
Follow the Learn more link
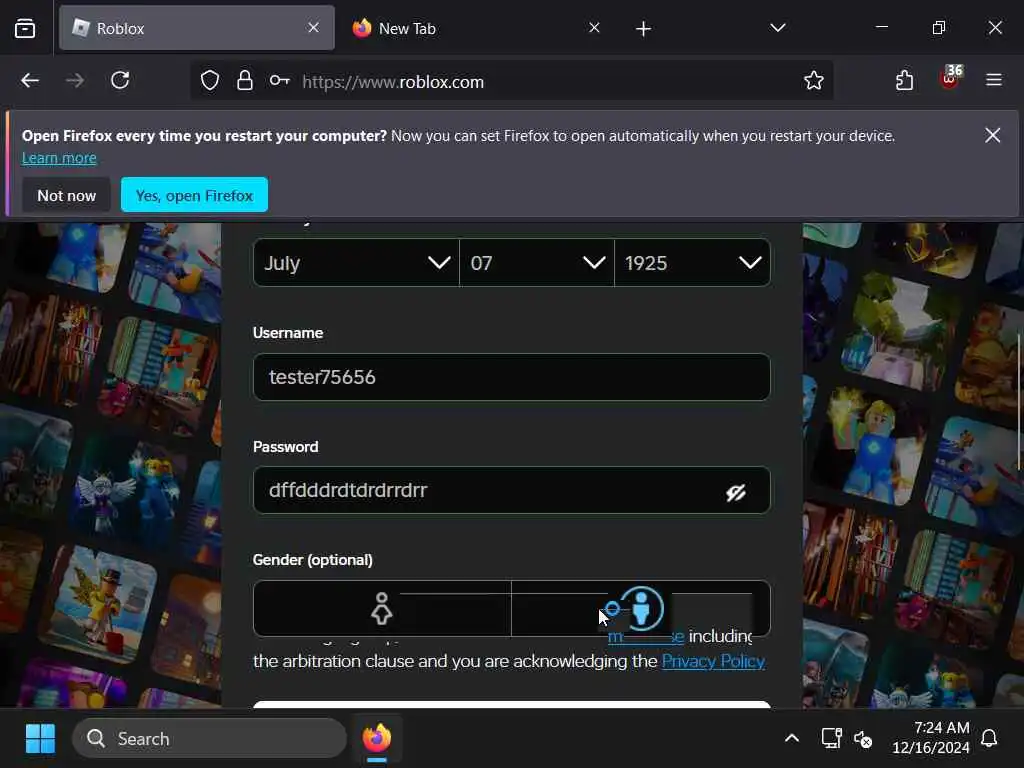[x=59, y=158]
